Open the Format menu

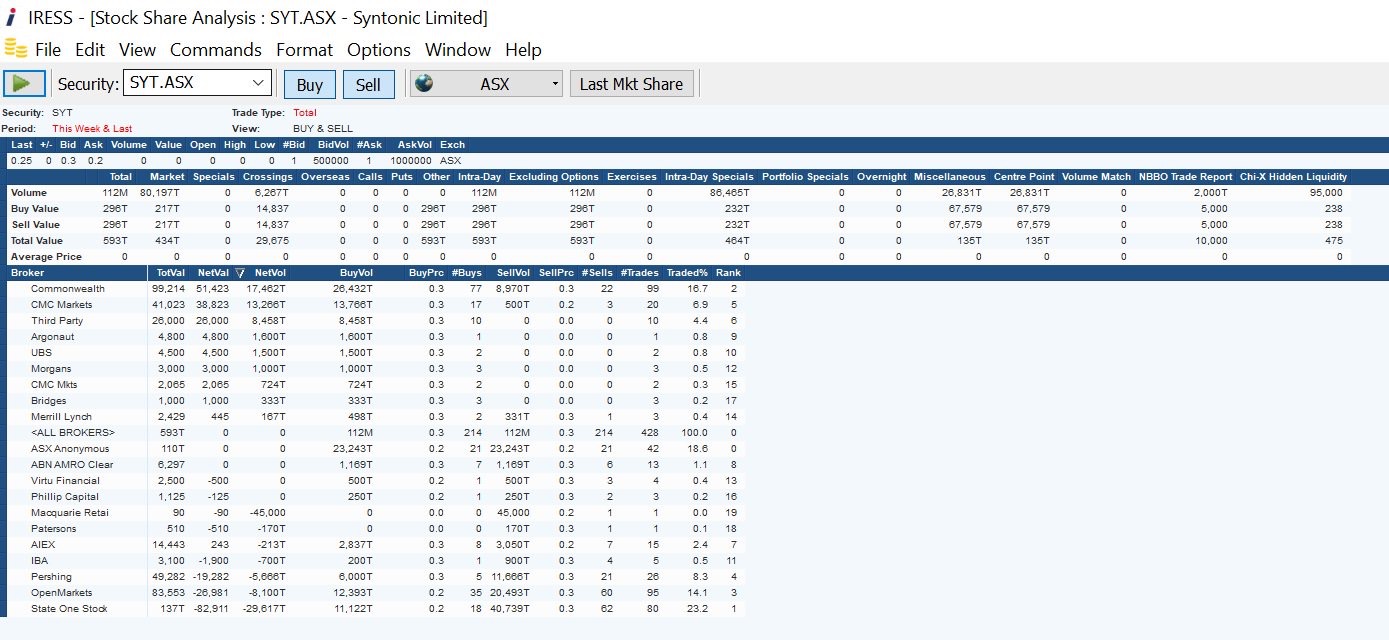pos(305,50)
